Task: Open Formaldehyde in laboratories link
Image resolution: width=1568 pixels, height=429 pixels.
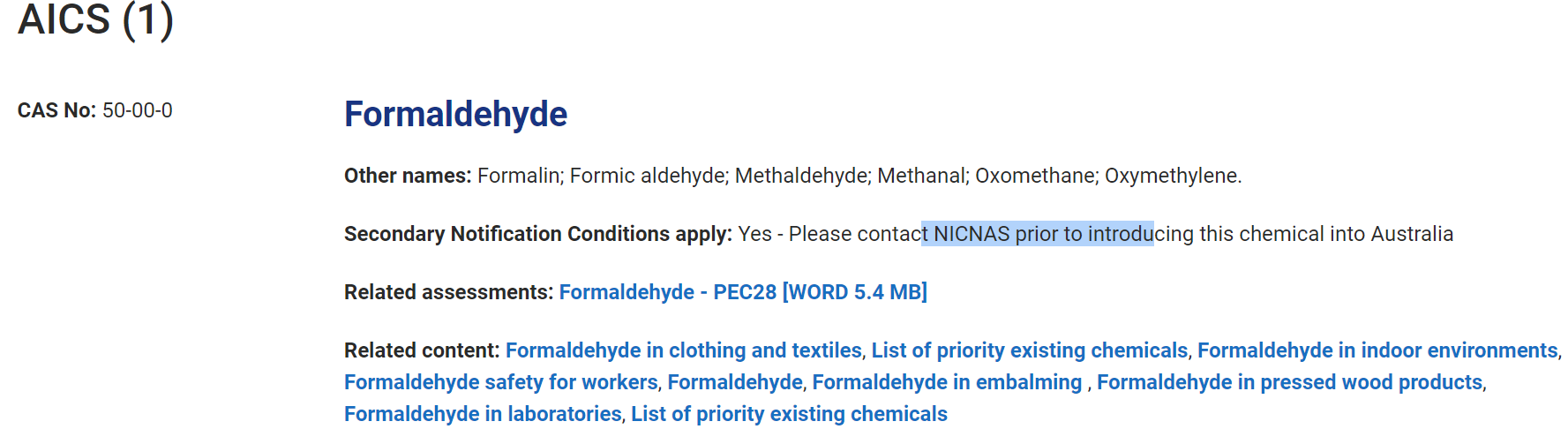Action: pyautogui.click(x=483, y=414)
